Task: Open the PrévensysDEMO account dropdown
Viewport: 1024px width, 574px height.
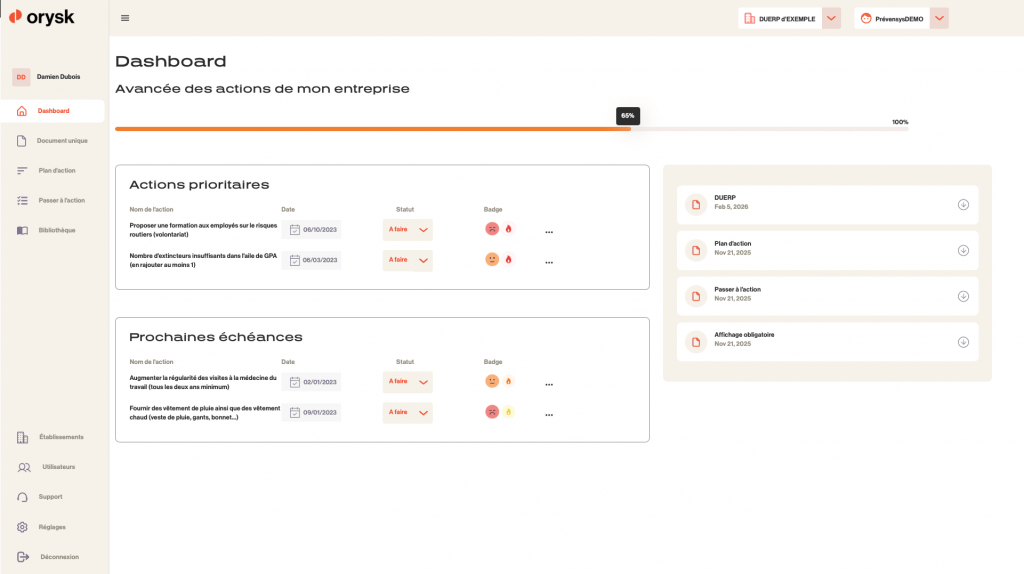Action: tap(938, 18)
